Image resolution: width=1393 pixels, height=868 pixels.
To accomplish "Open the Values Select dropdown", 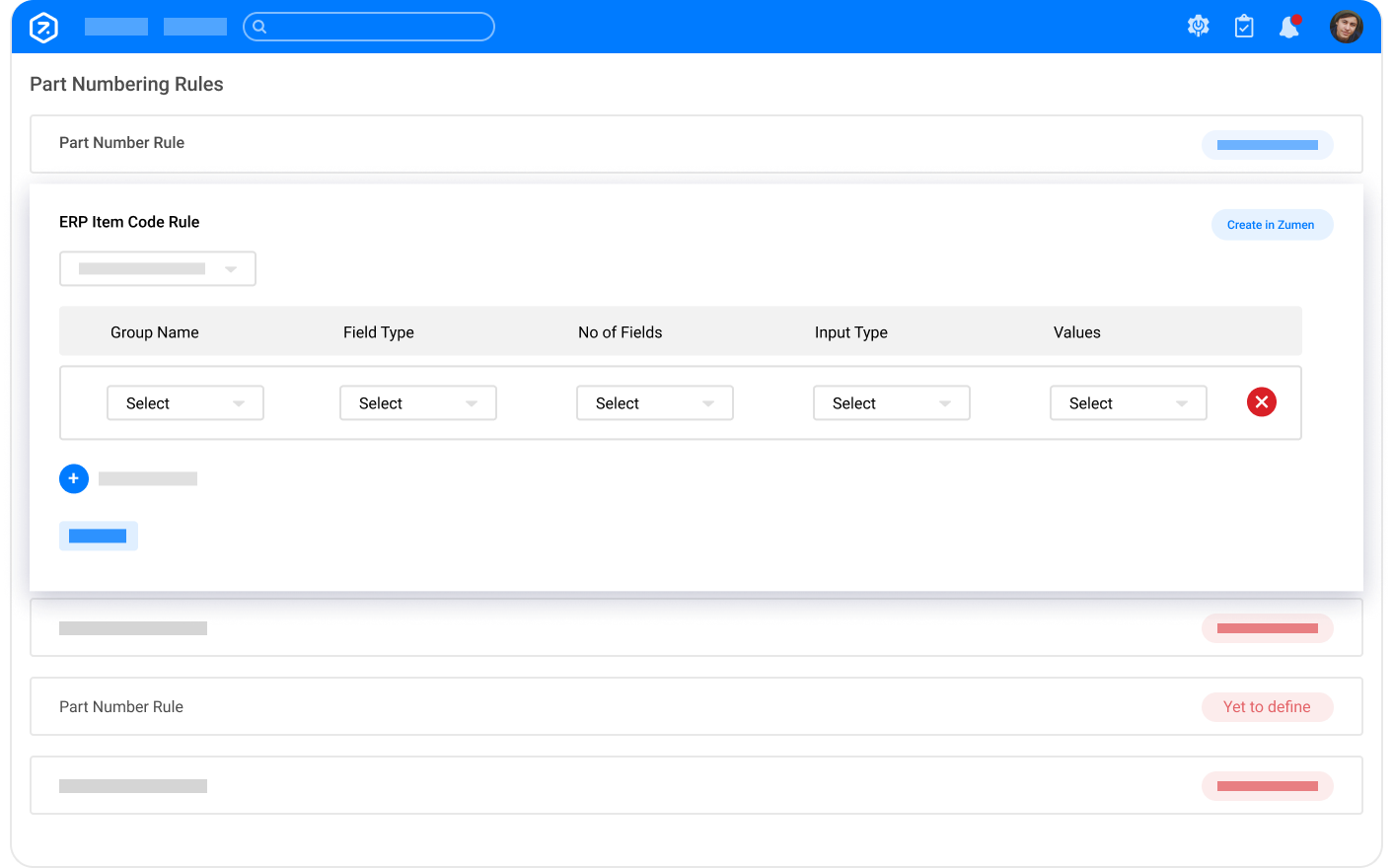I will (1129, 402).
